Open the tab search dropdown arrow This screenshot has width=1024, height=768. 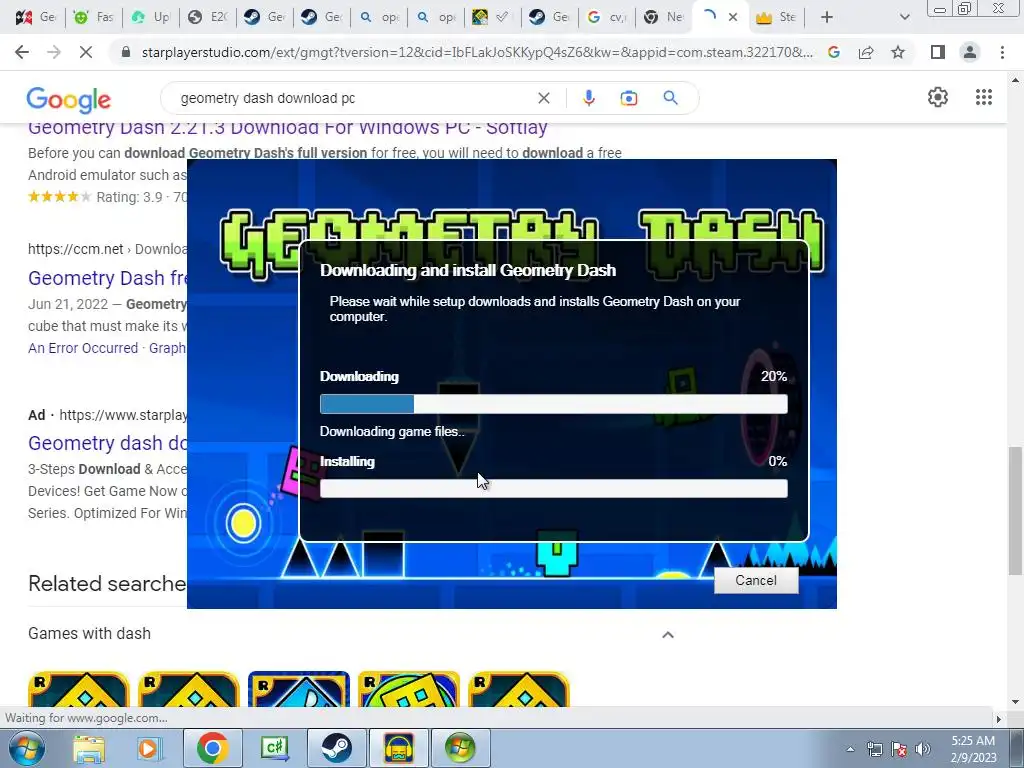pyautogui.click(x=904, y=17)
